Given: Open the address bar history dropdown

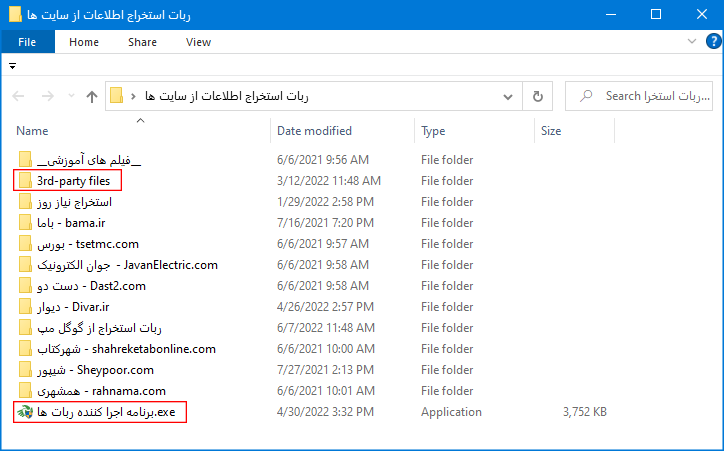Looking at the screenshot, I should click(510, 97).
